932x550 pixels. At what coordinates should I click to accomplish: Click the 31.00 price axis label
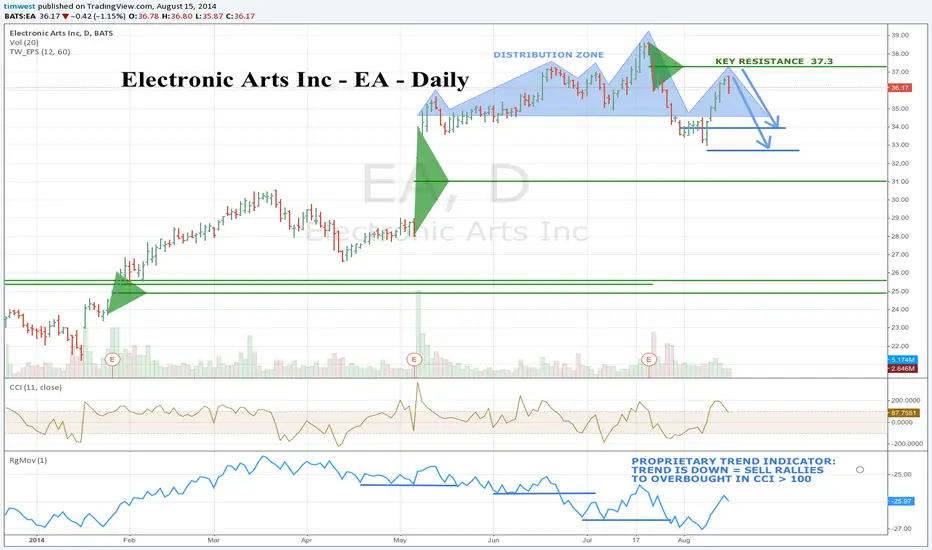pyautogui.click(x=900, y=181)
